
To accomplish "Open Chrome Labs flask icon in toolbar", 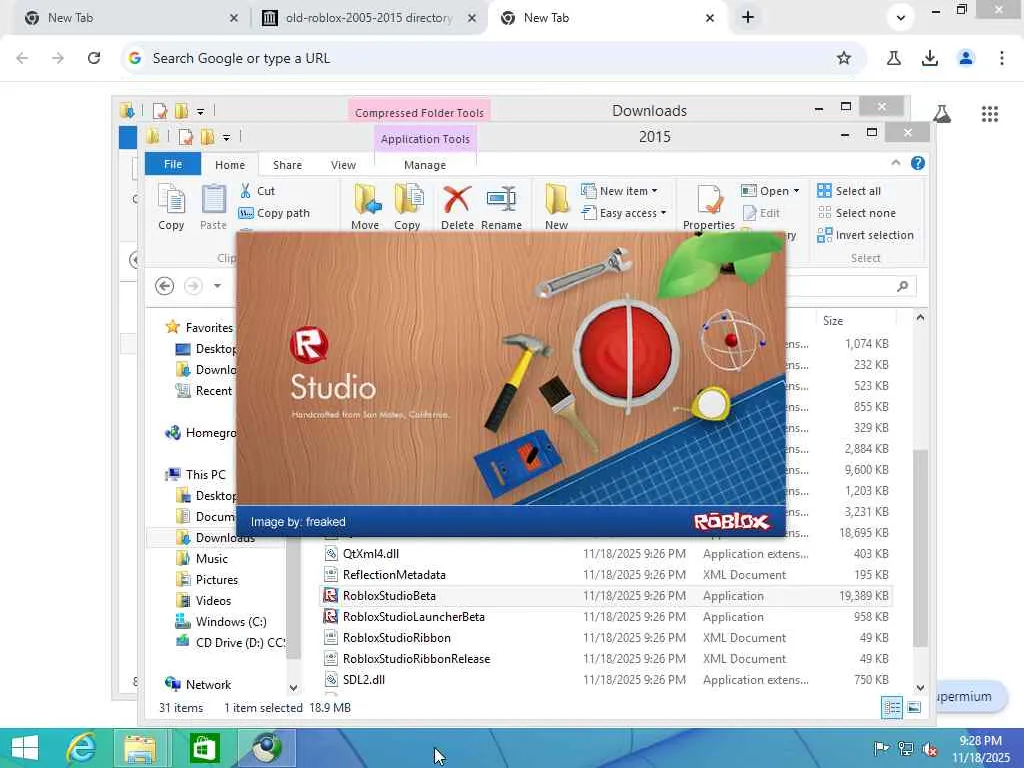I will (893, 58).
